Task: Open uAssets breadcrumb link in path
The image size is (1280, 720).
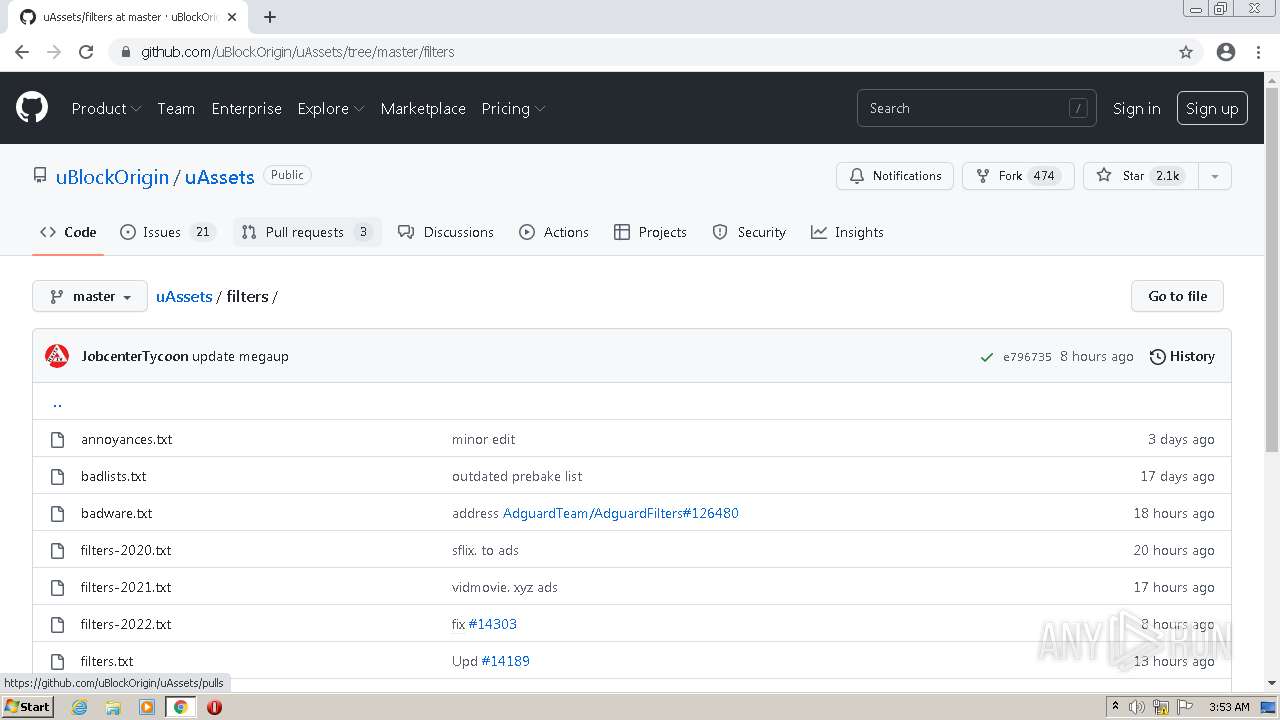Action: [184, 296]
